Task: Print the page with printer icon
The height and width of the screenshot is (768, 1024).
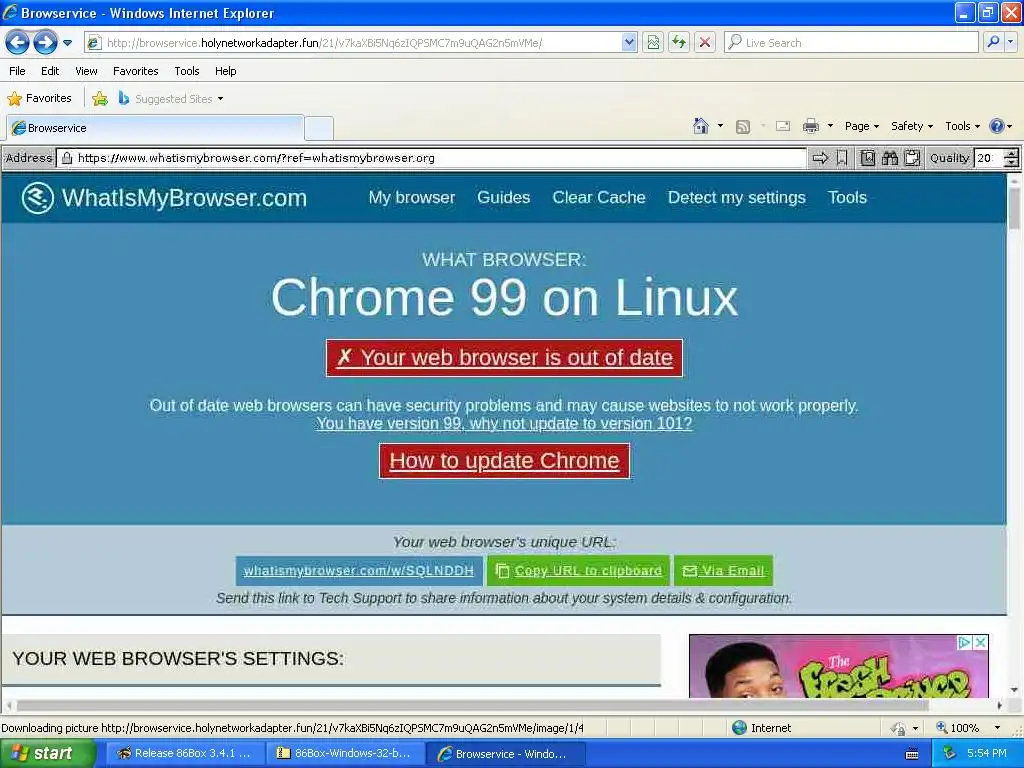Action: click(810, 126)
